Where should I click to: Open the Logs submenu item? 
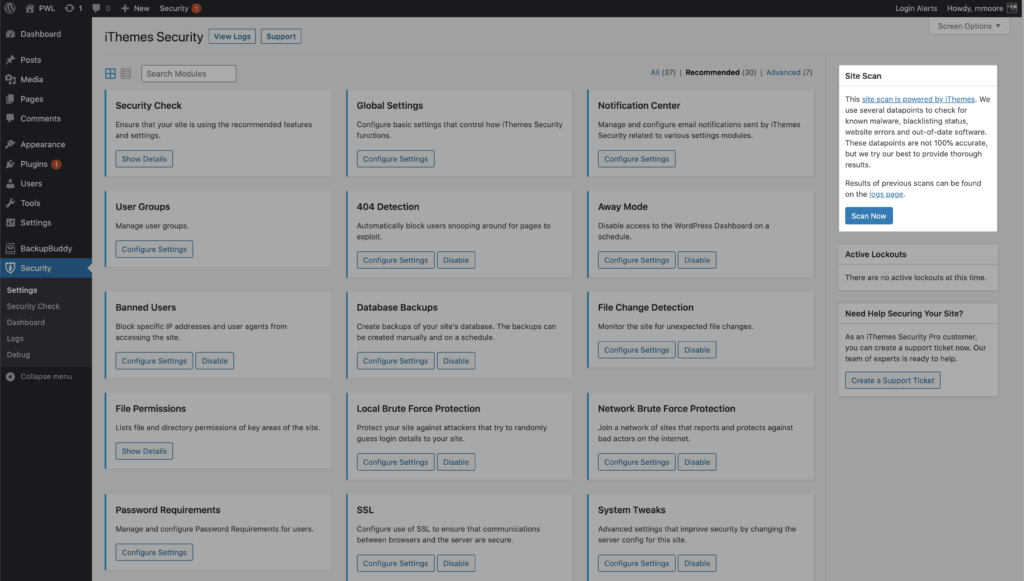pos(15,339)
